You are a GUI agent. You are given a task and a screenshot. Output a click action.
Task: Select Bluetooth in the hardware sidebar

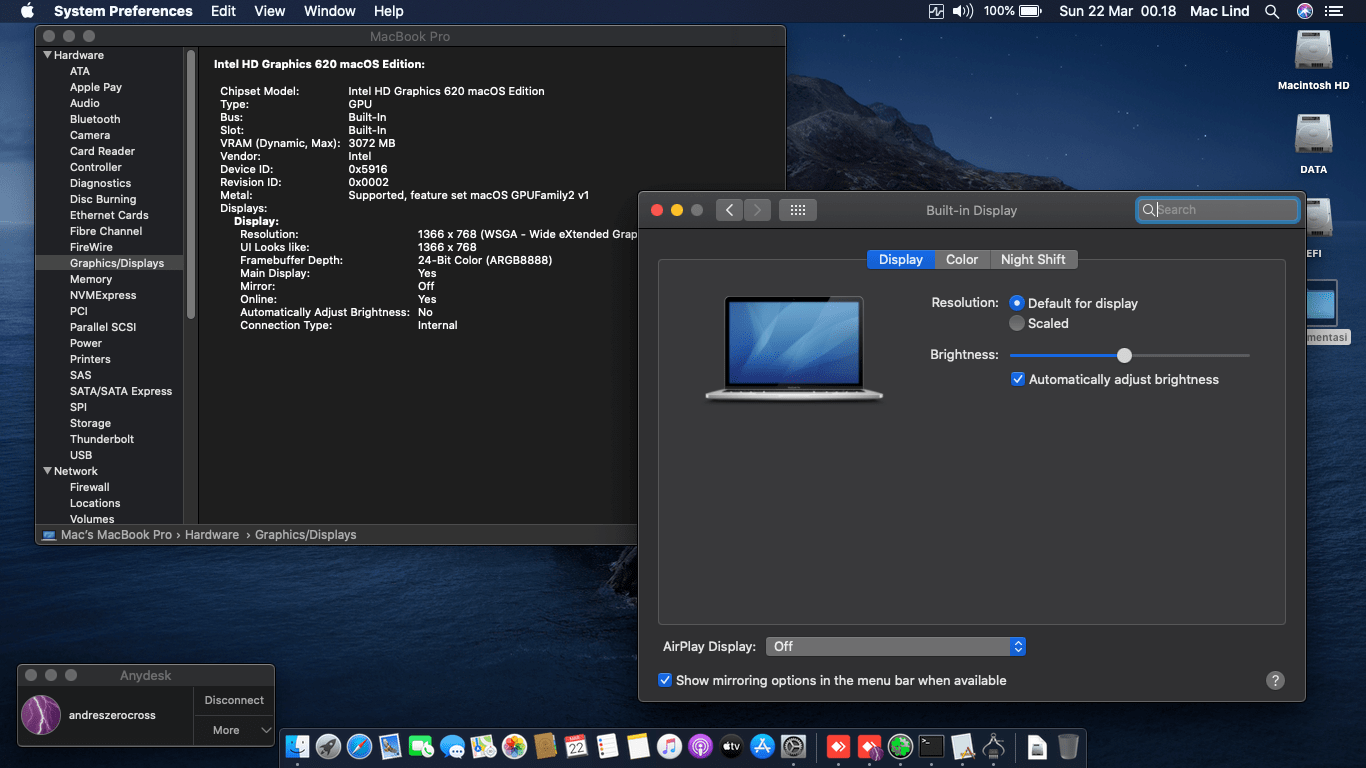[x=95, y=119]
